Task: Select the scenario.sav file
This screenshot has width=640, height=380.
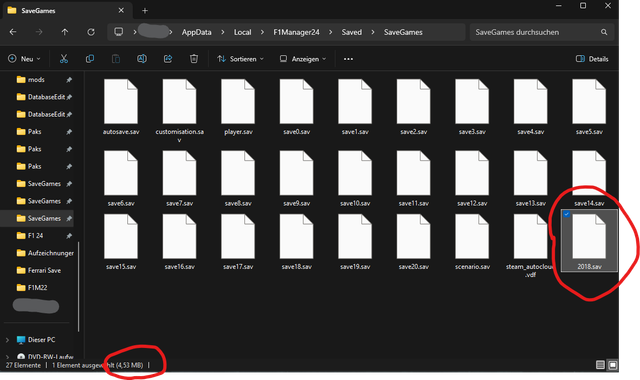Action: click(472, 242)
